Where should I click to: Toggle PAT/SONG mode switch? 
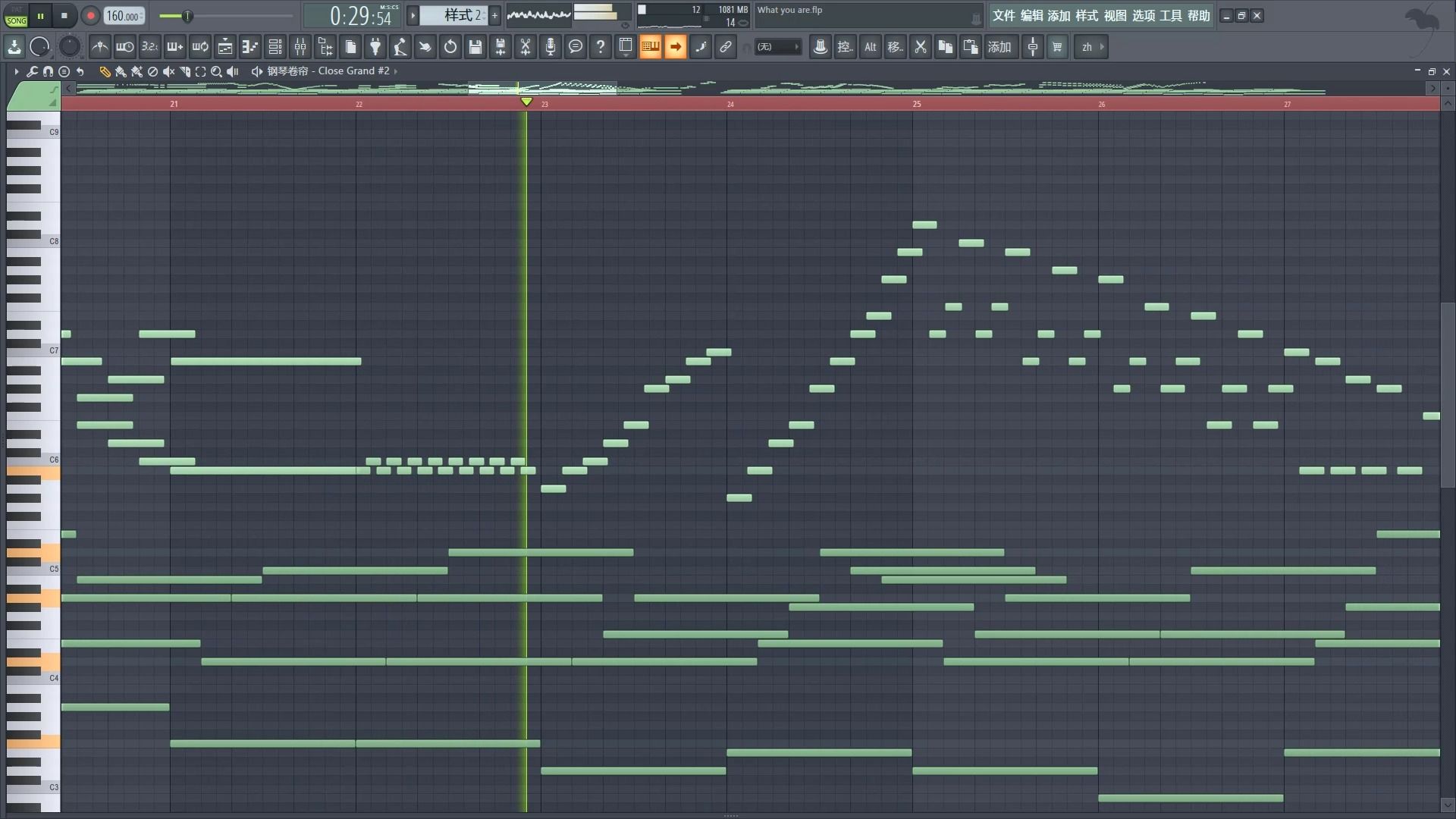point(16,16)
